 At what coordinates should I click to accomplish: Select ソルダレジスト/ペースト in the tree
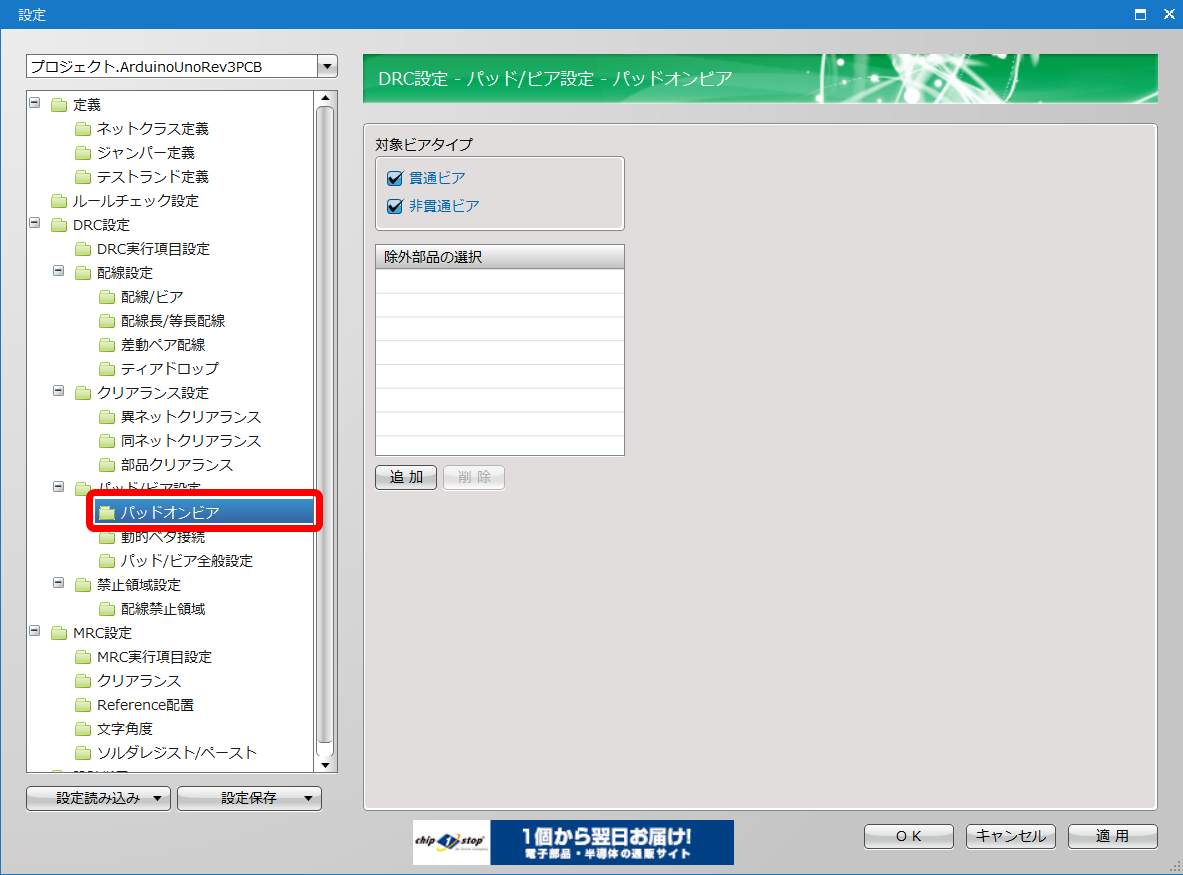tap(176, 753)
